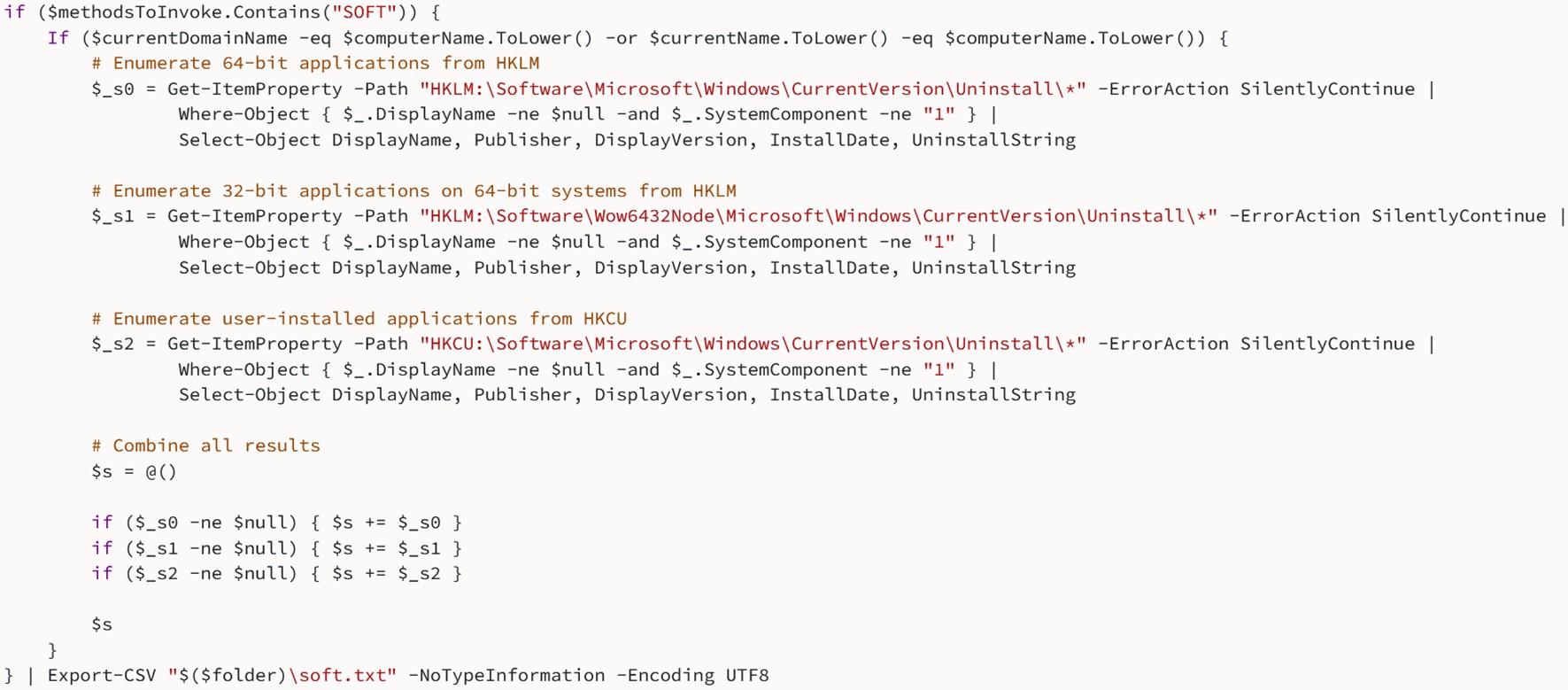Click the HKCU registry path string
The width and height of the screenshot is (1568, 690).
coord(753,344)
